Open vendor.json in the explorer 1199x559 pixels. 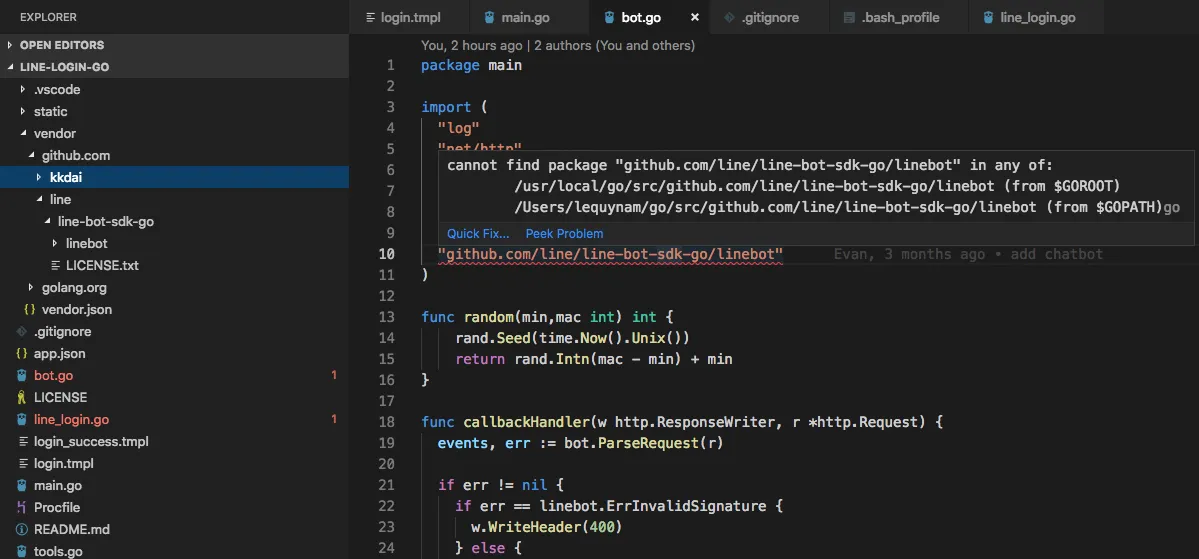click(x=76, y=310)
